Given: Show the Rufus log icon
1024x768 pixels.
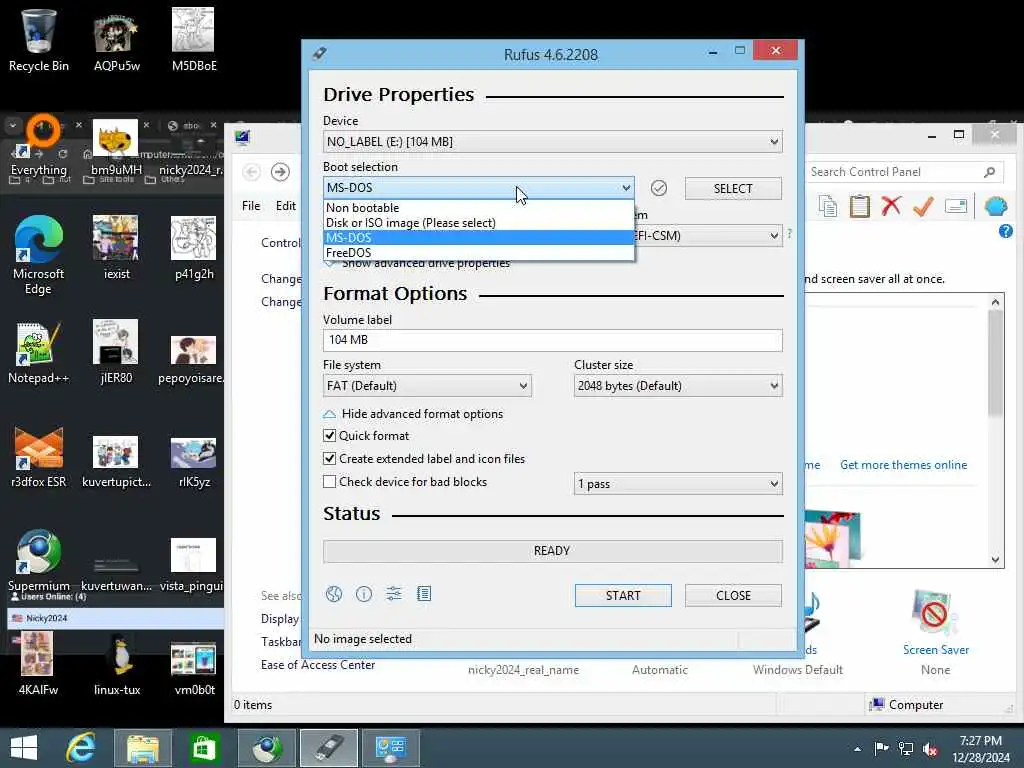Looking at the screenshot, I should (424, 594).
